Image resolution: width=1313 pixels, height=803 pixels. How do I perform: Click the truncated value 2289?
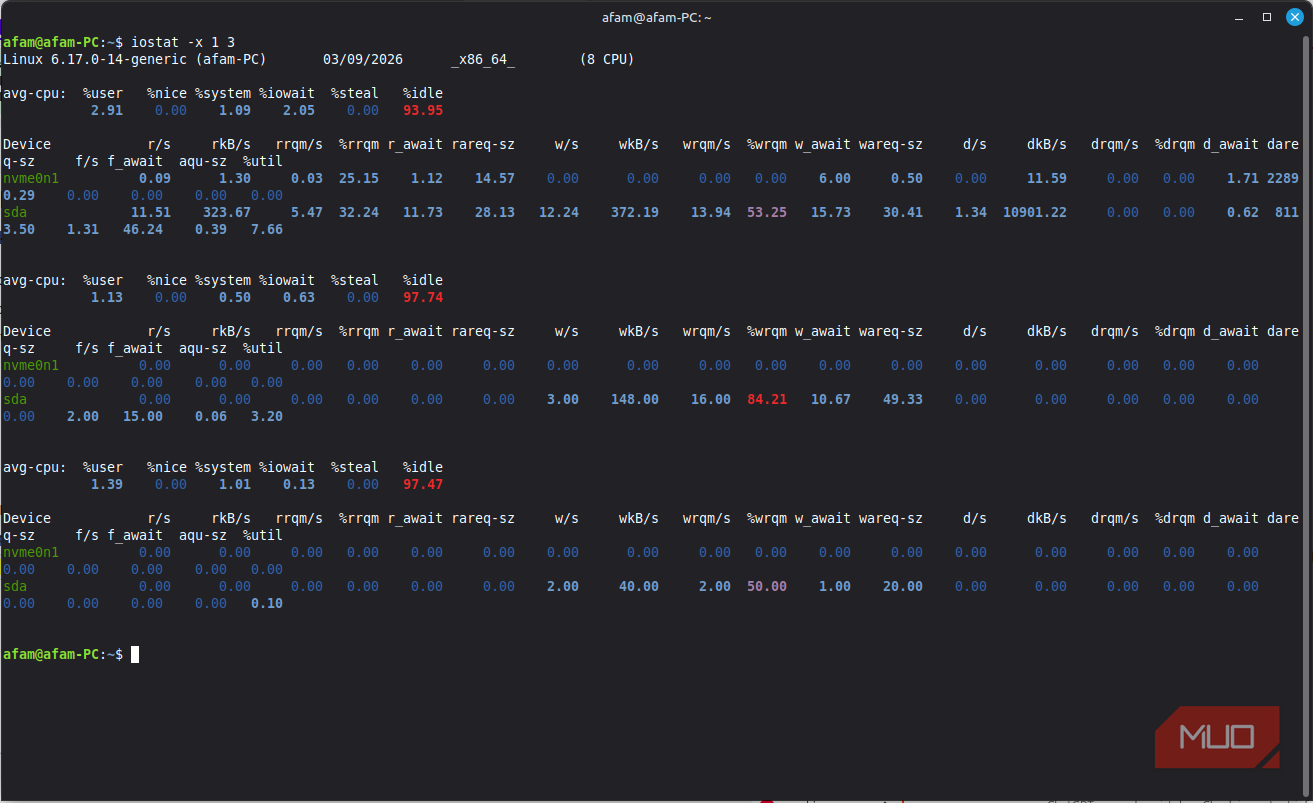tap(1283, 178)
